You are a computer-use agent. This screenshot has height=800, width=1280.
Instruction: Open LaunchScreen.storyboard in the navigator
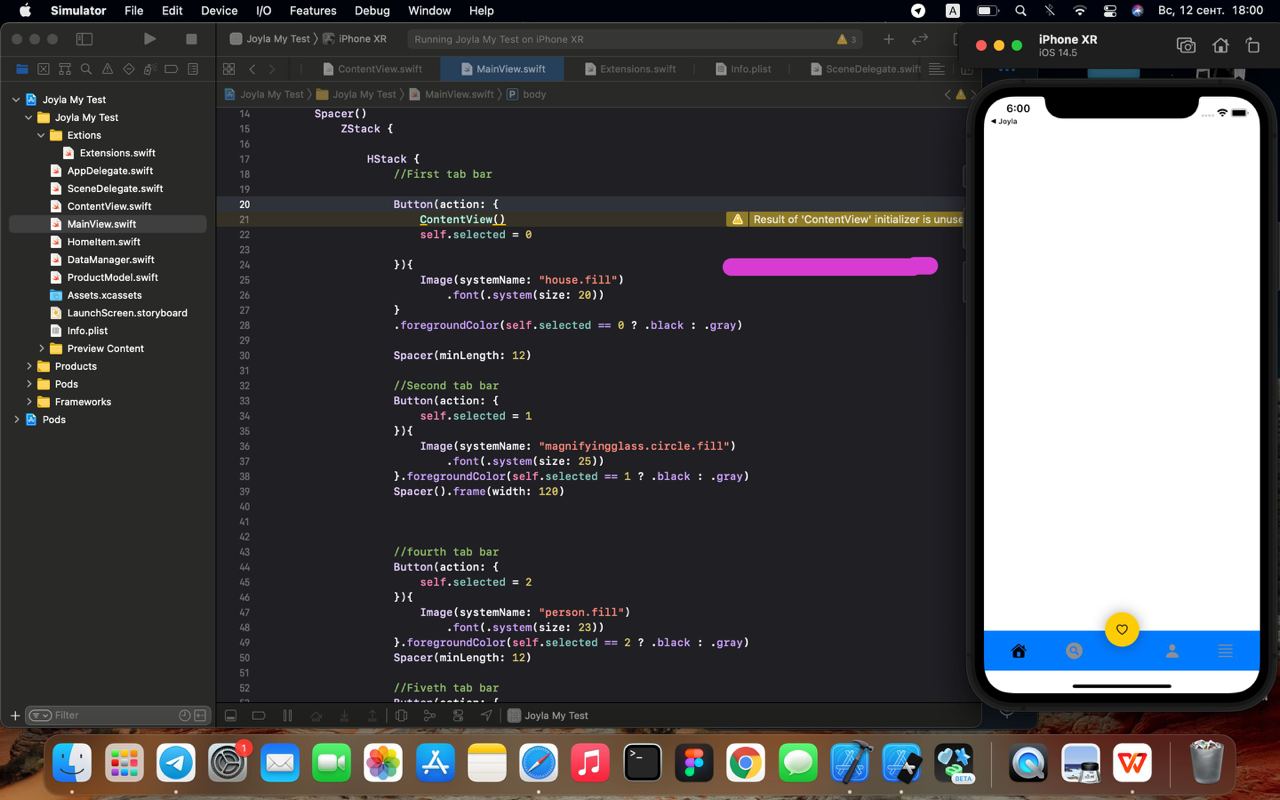pyautogui.click(x=127, y=313)
